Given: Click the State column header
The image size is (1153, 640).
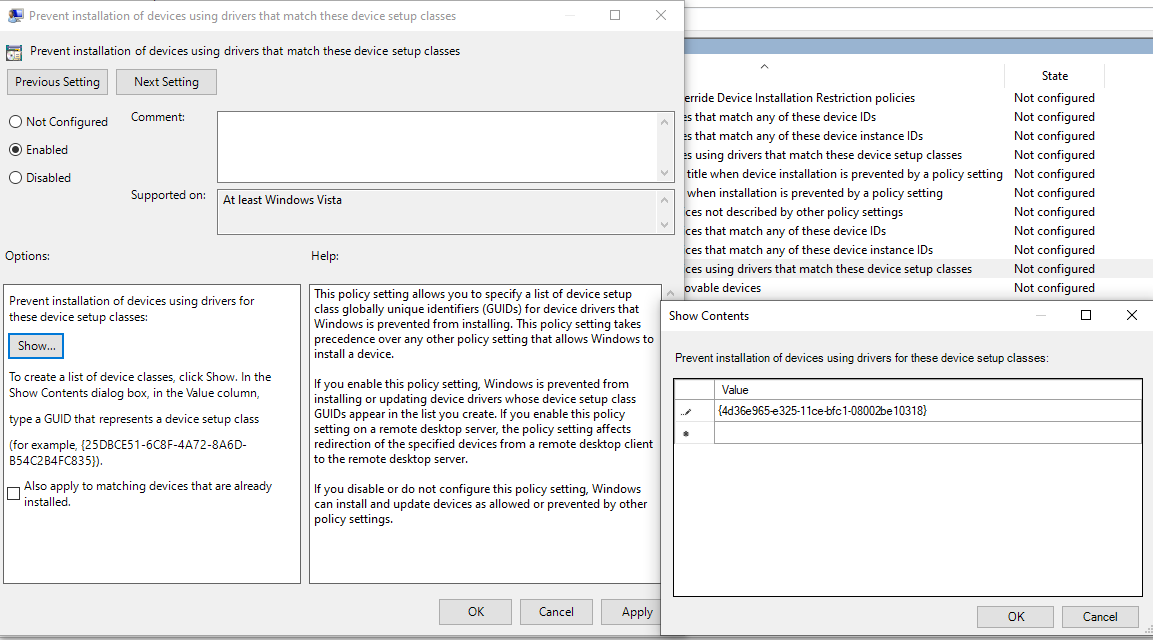Looking at the screenshot, I should pos(1054,76).
